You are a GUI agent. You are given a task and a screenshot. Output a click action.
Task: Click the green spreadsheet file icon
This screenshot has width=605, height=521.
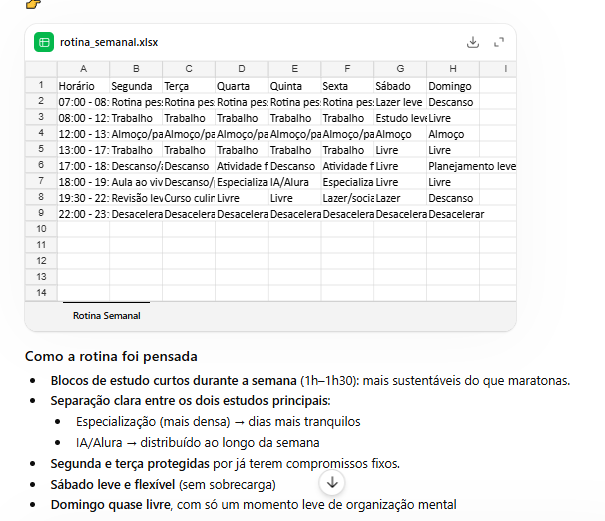pyautogui.click(x=44, y=42)
